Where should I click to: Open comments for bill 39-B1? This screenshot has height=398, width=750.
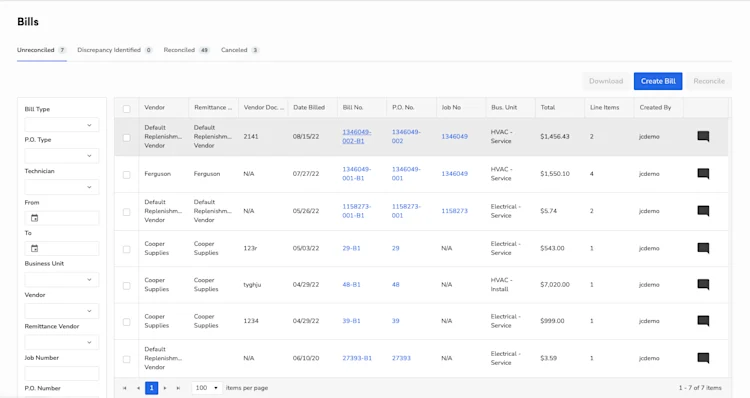pos(703,321)
